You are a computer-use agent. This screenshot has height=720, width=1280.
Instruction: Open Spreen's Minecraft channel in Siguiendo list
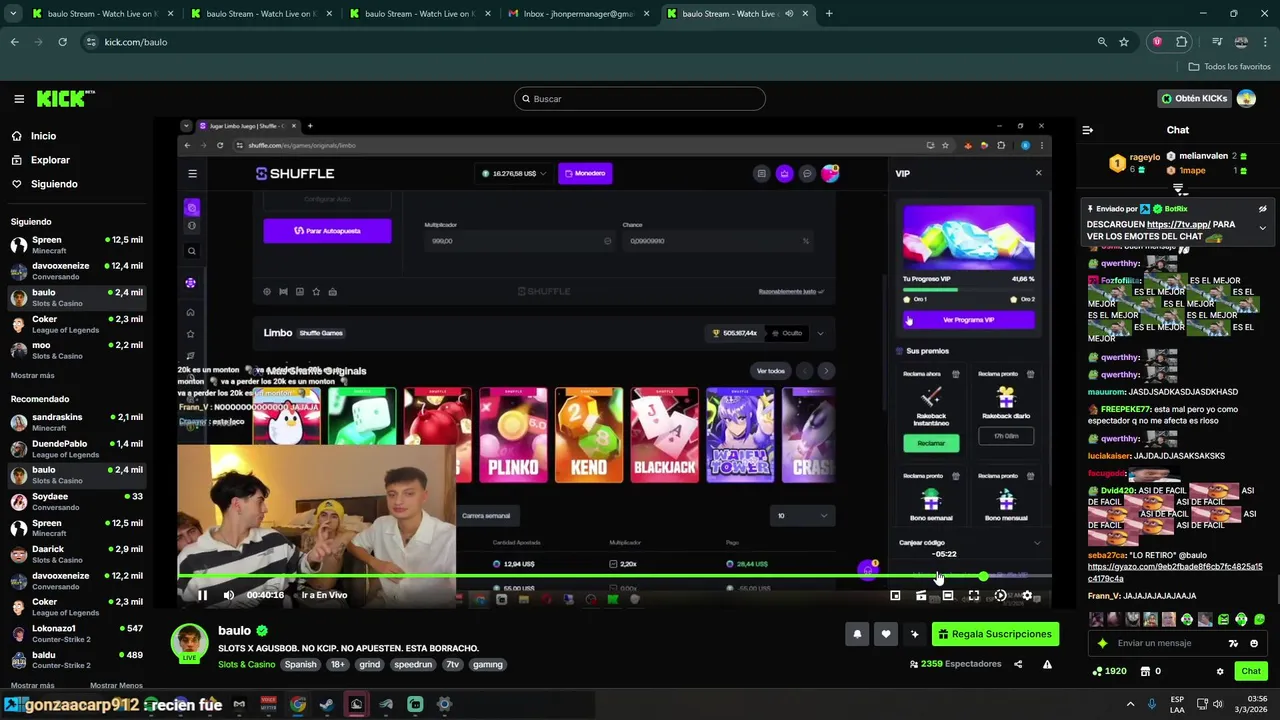(76, 245)
